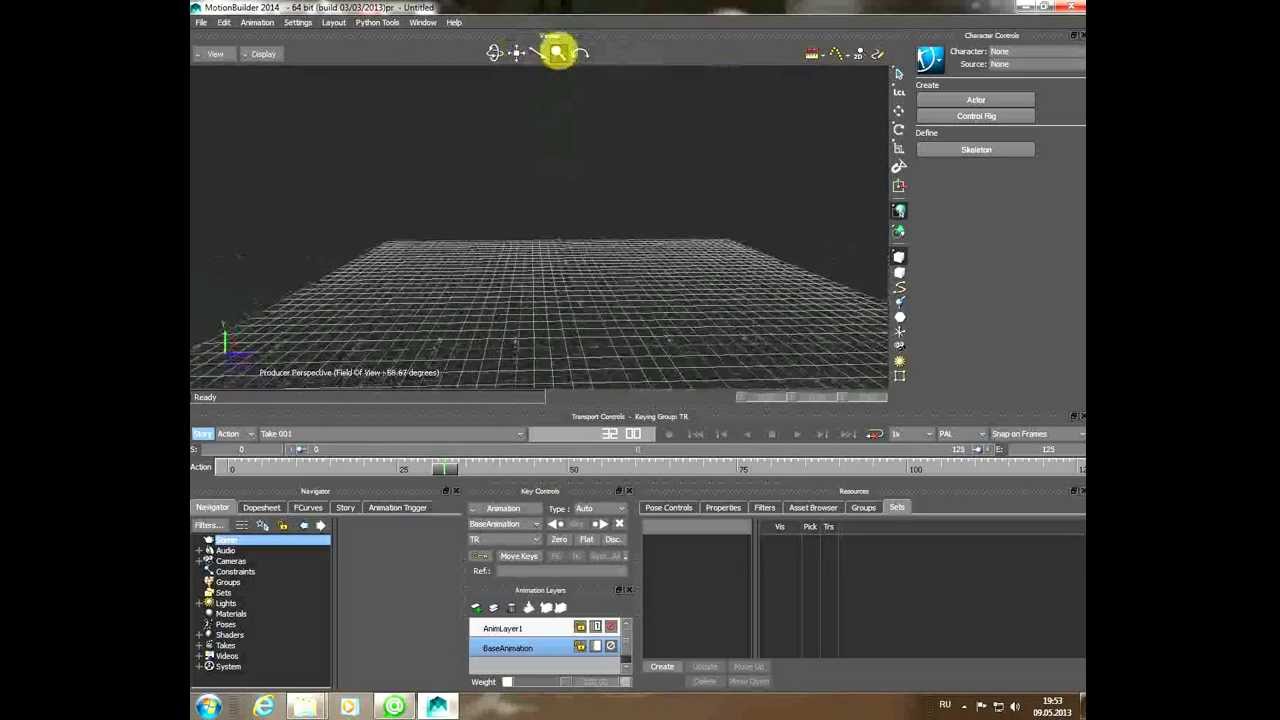Image resolution: width=1280 pixels, height=720 pixels.
Task: Open the Python Tools menu
Action: click(377, 23)
